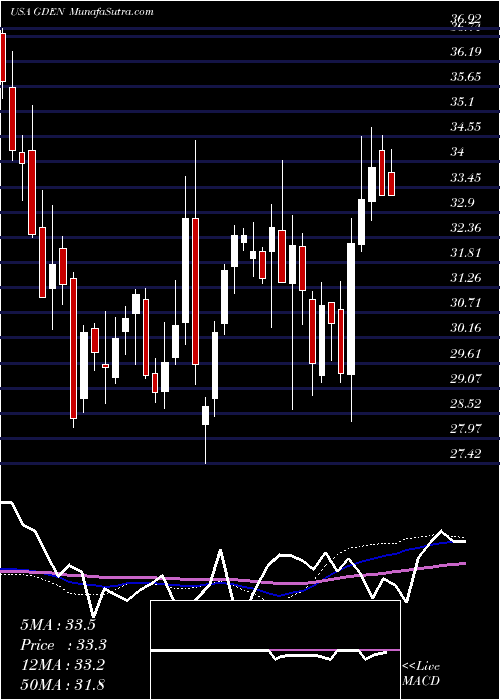Image resolution: width=500 pixels, height=700 pixels.
Task: Click the first red candlestick at far left
Action: [x=3, y=58]
